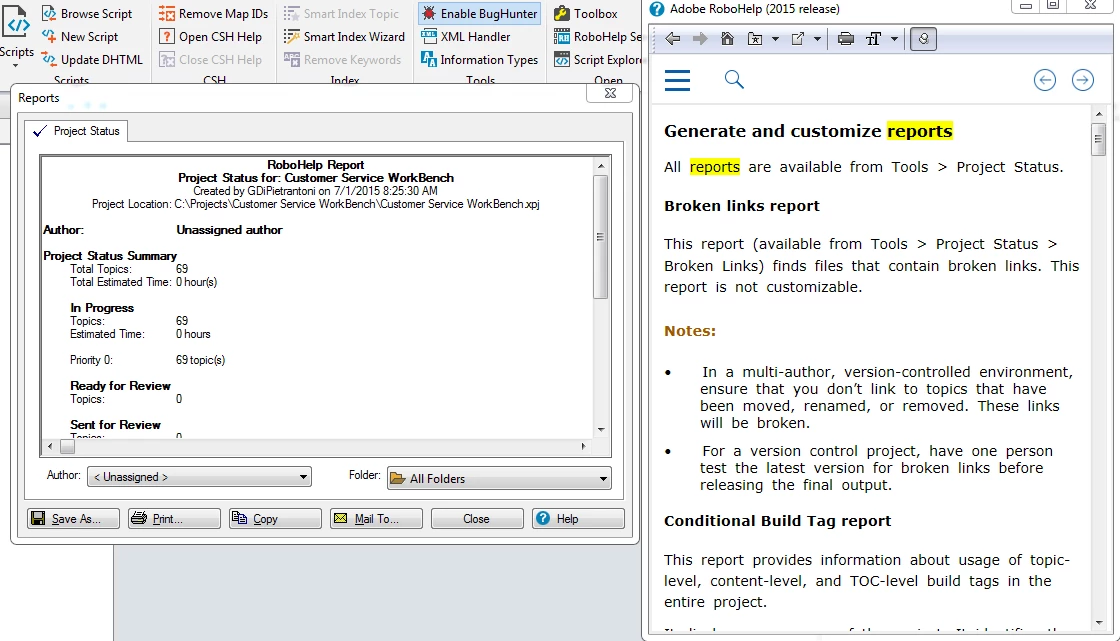Open Information Types tool
Screen dimensions: 1120x641
479,59
